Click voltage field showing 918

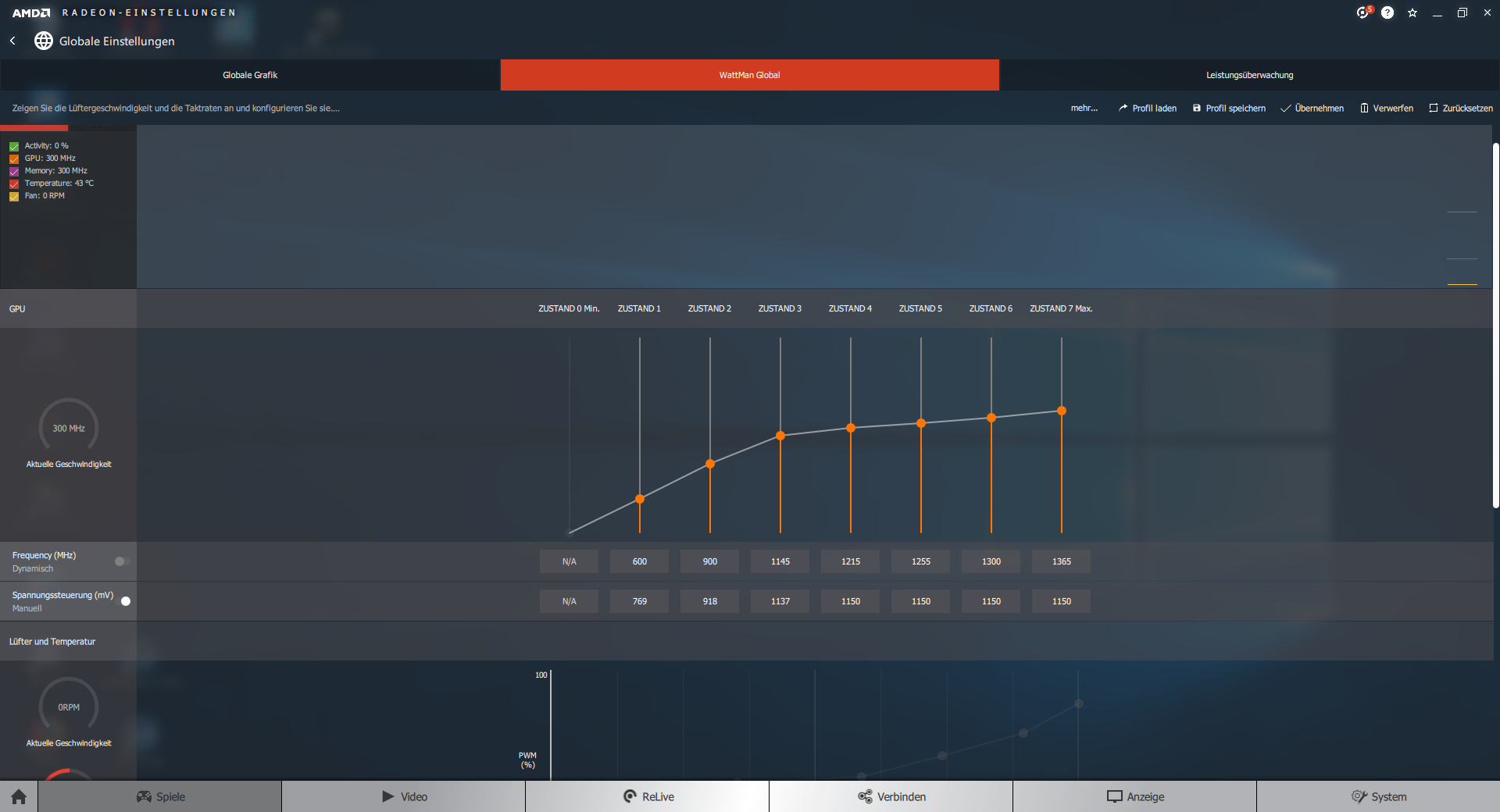click(x=710, y=601)
